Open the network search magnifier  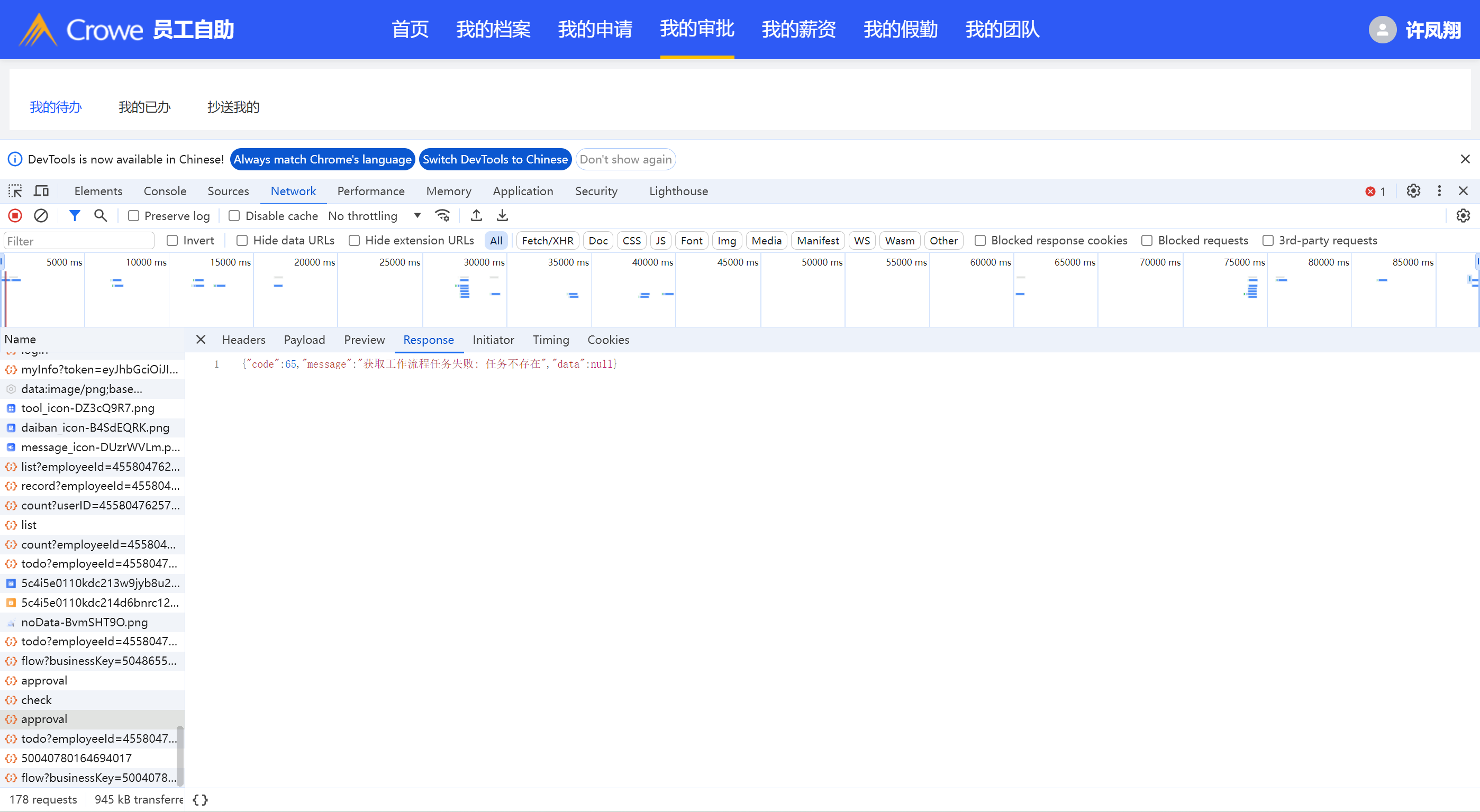(101, 216)
